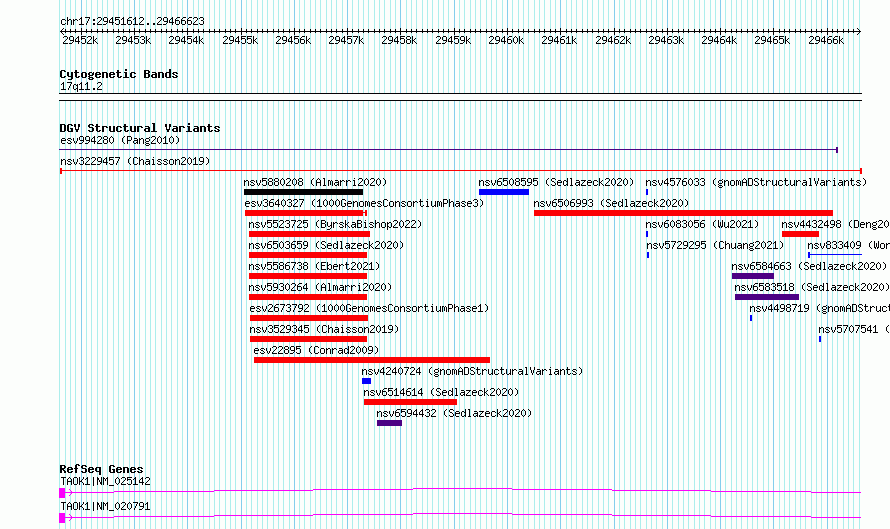
Task: Click the red bar under nsv3529345
Action: [308, 339]
